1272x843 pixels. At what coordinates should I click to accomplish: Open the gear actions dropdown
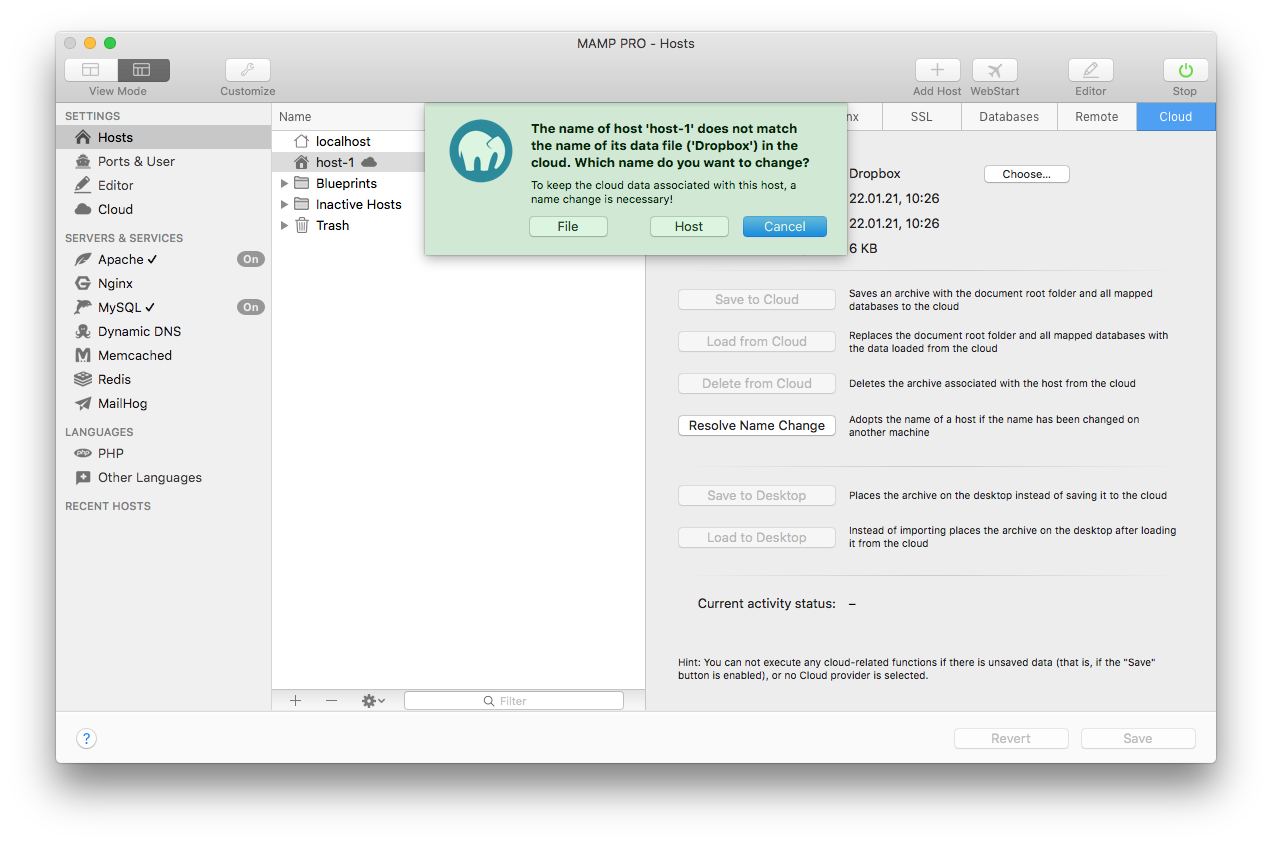373,701
